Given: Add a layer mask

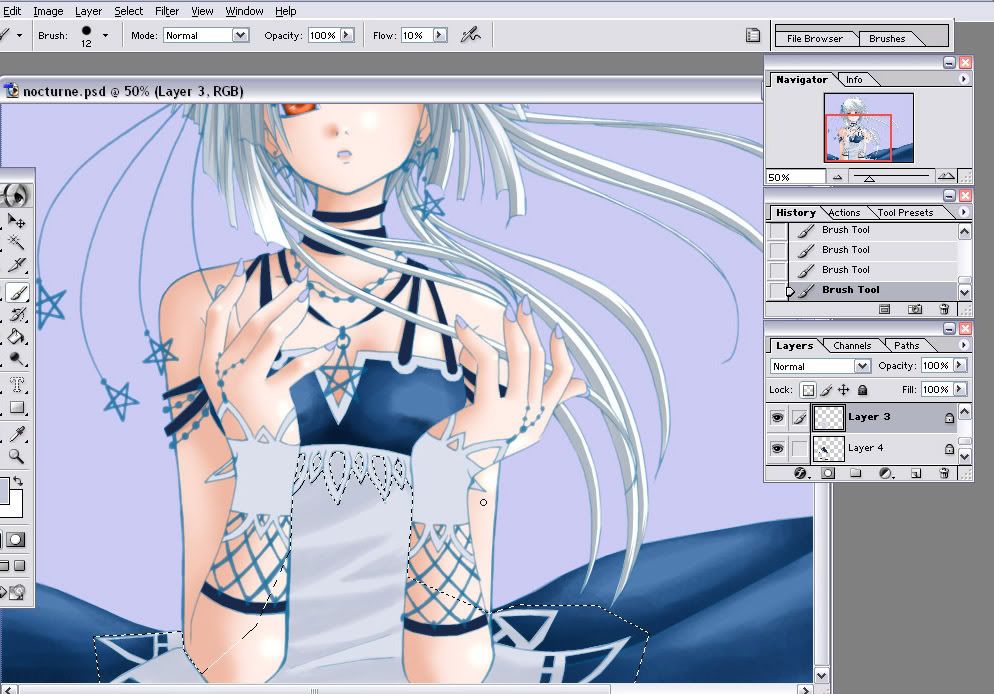Looking at the screenshot, I should coord(828,473).
